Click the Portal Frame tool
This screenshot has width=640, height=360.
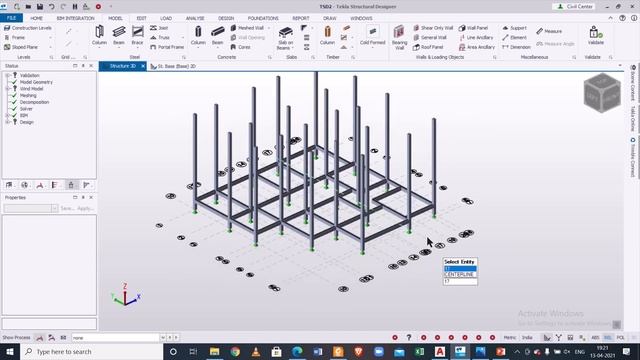(167, 47)
